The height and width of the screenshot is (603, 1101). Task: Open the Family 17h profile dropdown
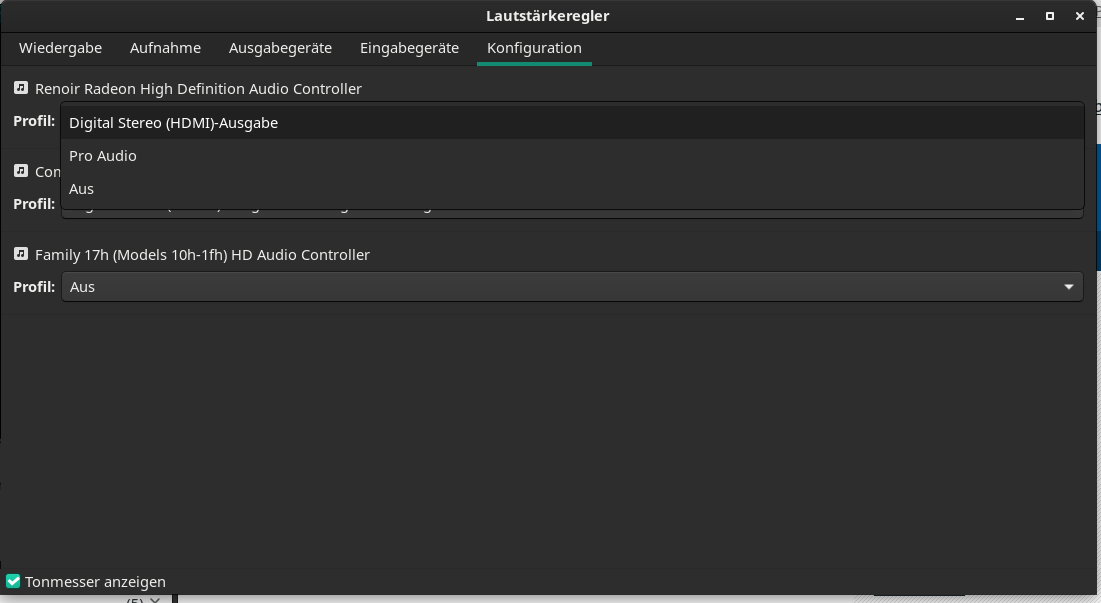(572, 286)
